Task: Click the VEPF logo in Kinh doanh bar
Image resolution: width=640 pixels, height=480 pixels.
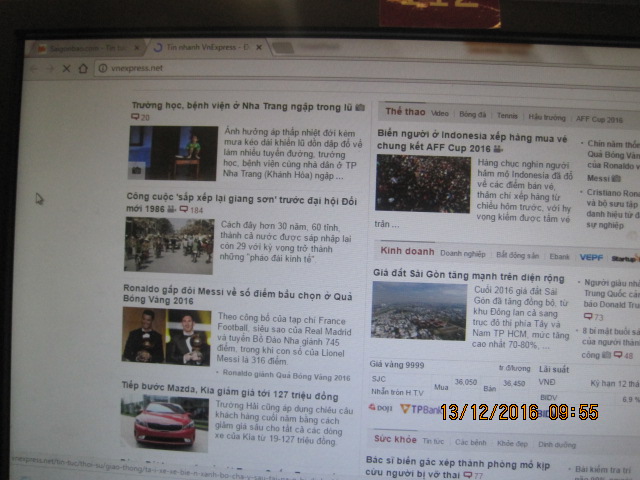Action: coord(591,257)
